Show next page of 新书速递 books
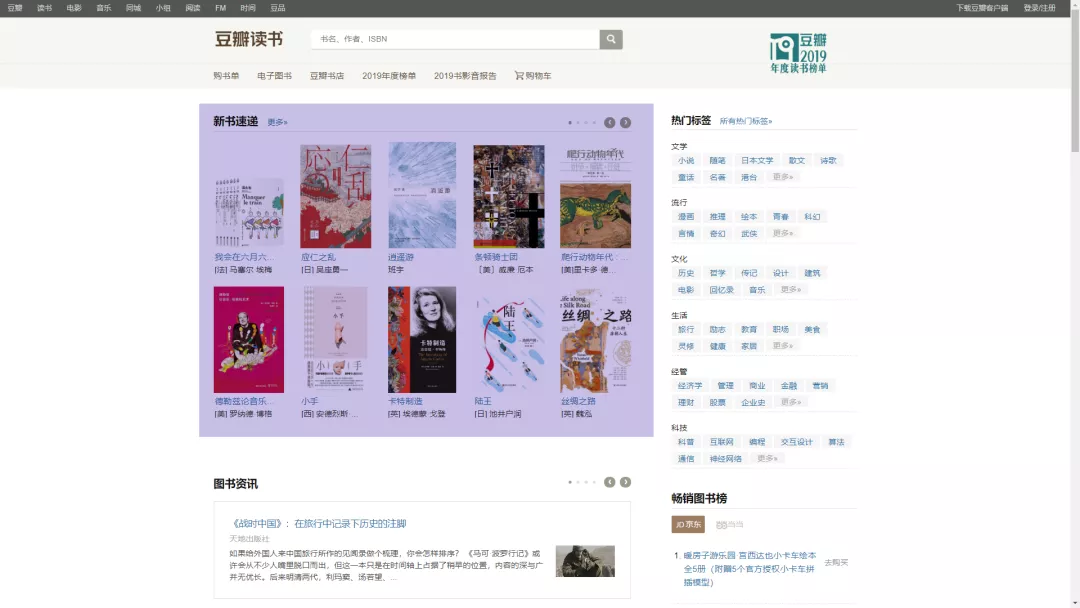Viewport: 1080px width, 608px height. (625, 123)
